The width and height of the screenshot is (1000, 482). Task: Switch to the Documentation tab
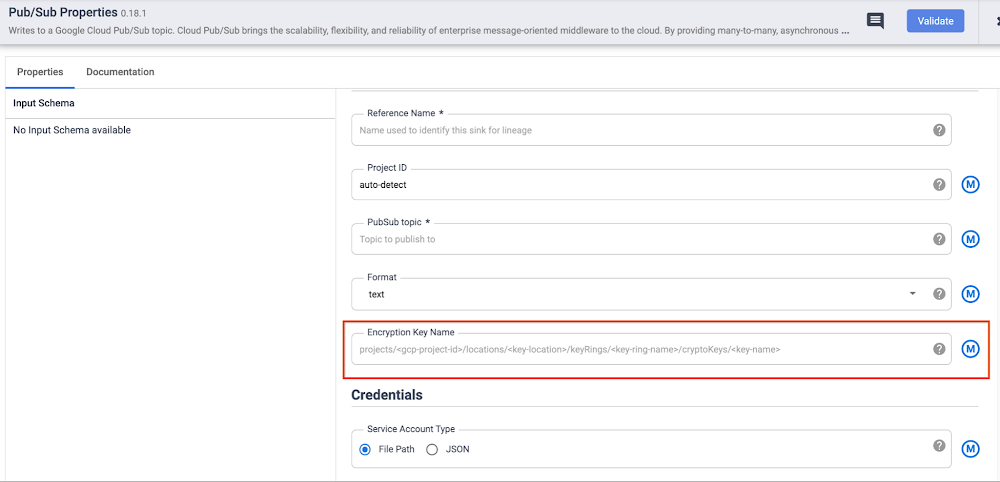point(120,72)
